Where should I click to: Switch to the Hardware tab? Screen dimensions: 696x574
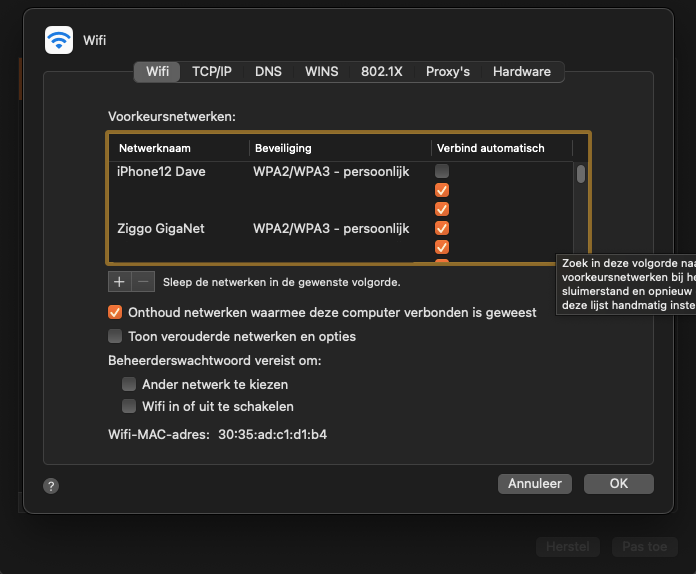coord(521,72)
